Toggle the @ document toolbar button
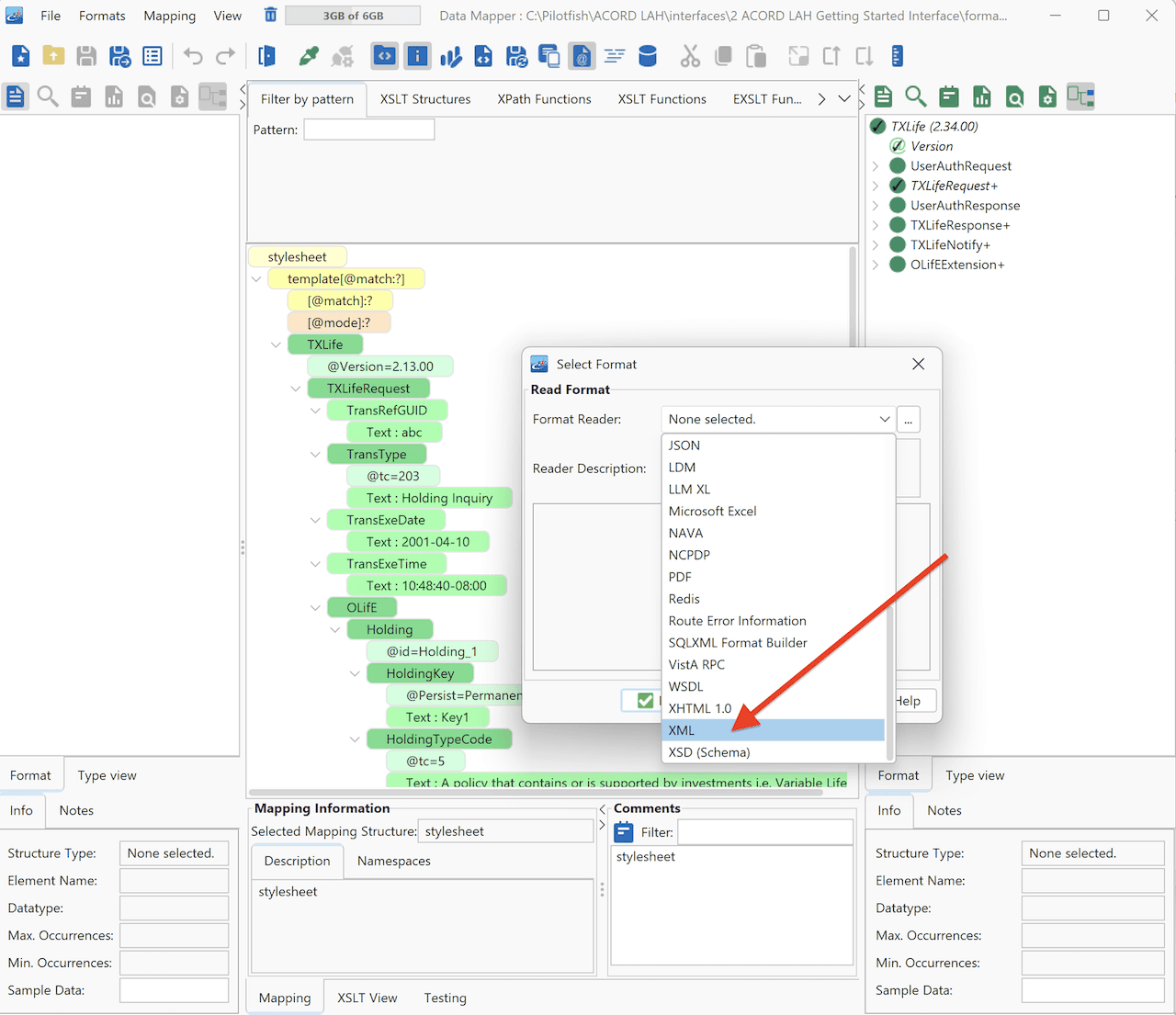Screen dimensions: 1176x1015 pos(582,56)
